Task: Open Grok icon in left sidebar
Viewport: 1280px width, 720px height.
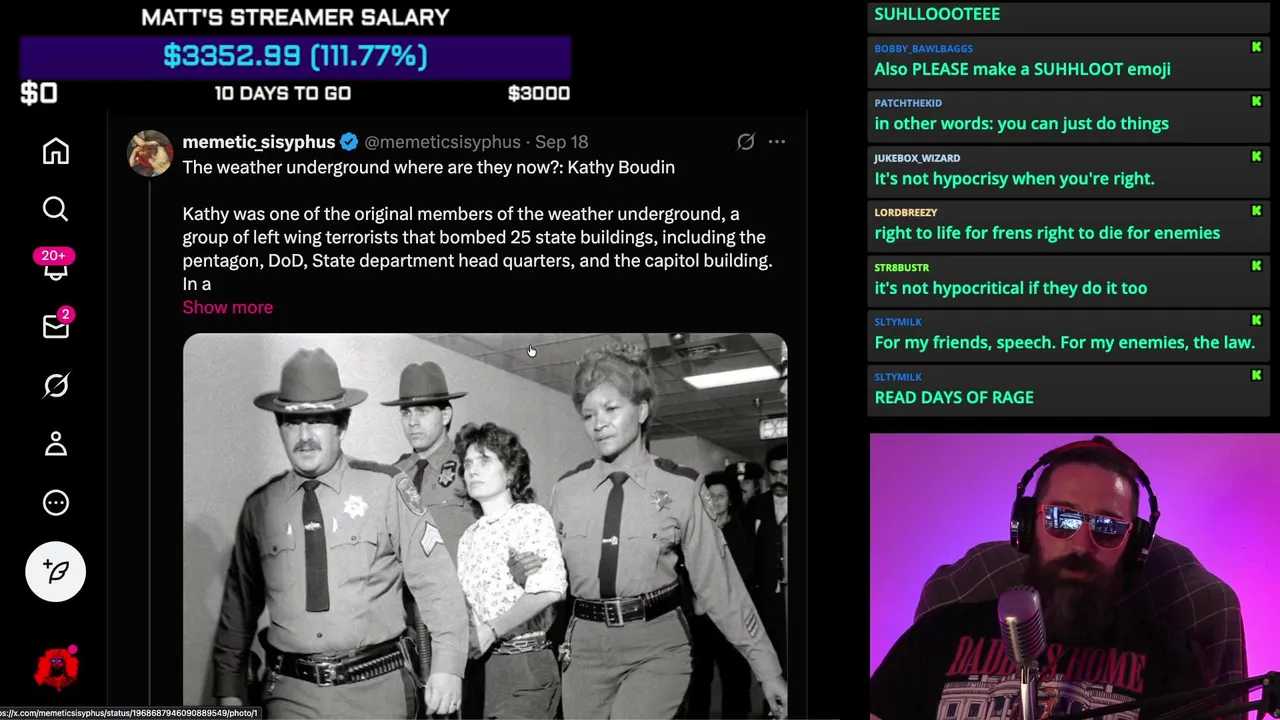Action: (56, 385)
